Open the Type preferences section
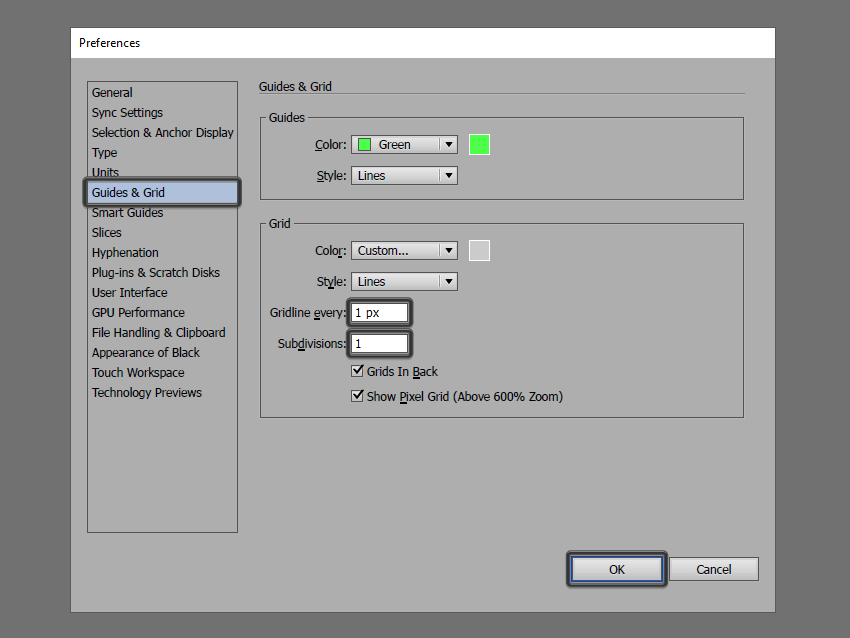This screenshot has width=850, height=638. (x=104, y=152)
